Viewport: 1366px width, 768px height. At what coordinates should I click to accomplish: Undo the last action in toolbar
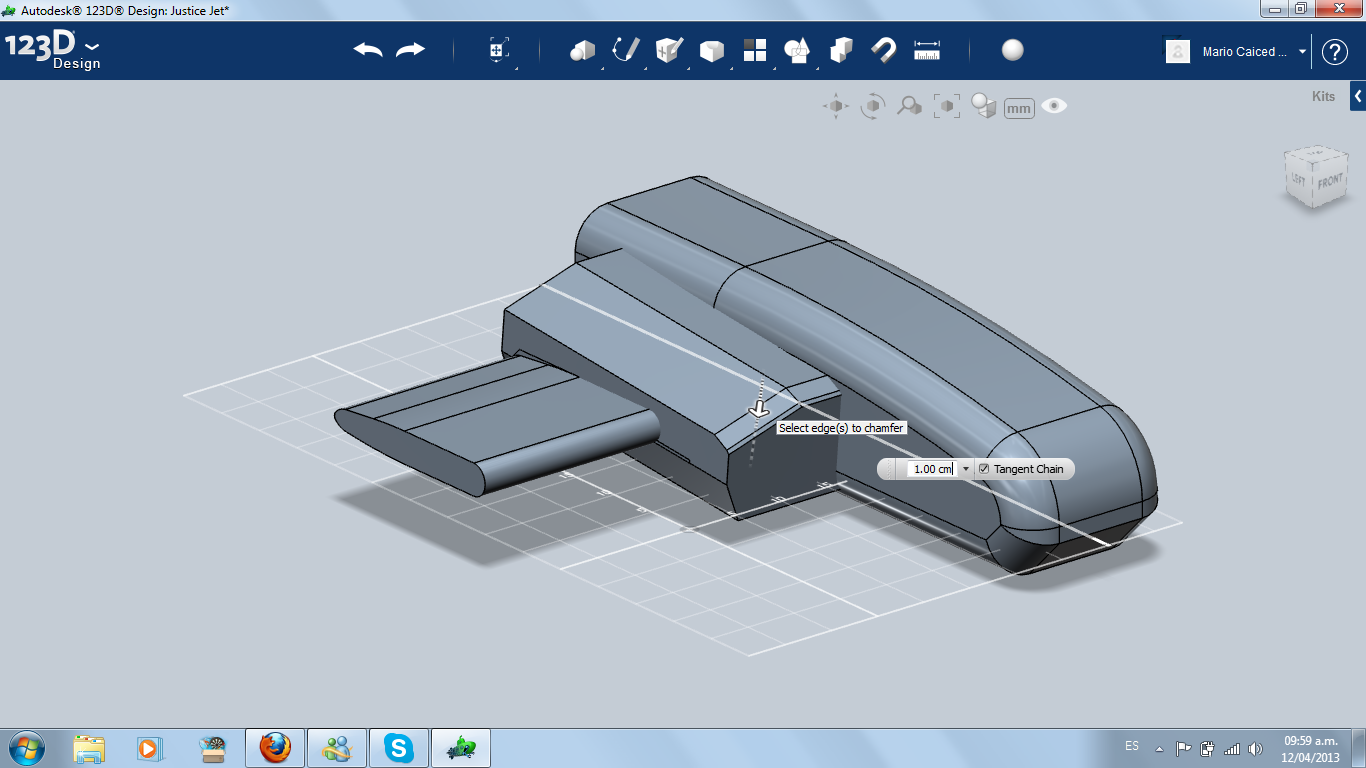coord(368,50)
